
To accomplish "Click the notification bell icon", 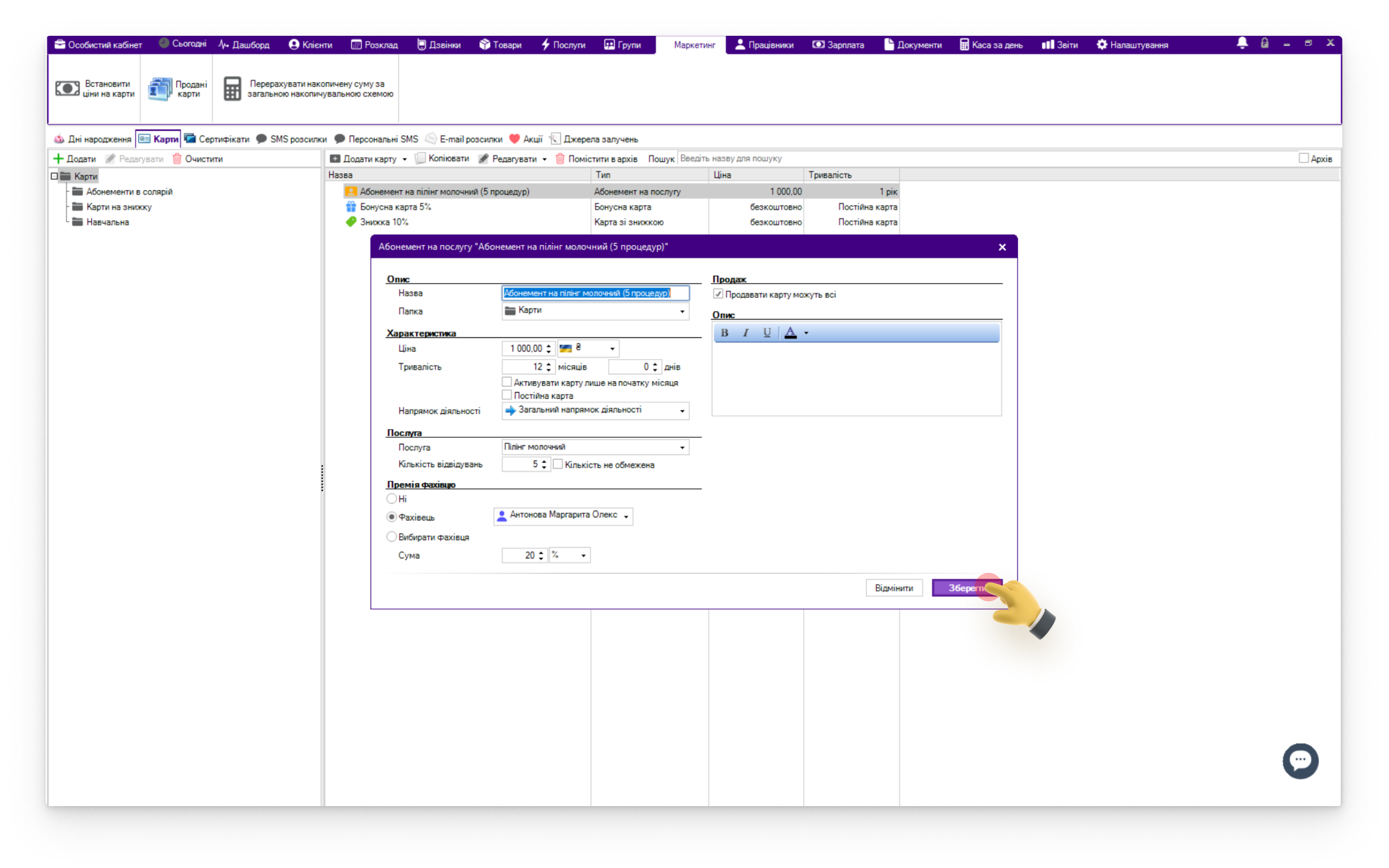I will (x=1242, y=43).
